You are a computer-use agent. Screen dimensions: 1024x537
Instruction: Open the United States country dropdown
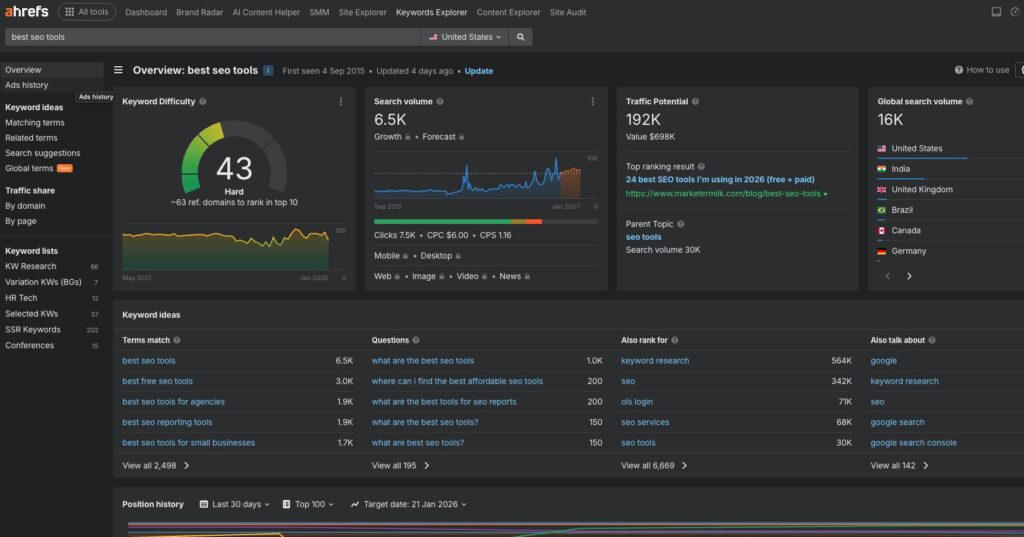(x=464, y=37)
